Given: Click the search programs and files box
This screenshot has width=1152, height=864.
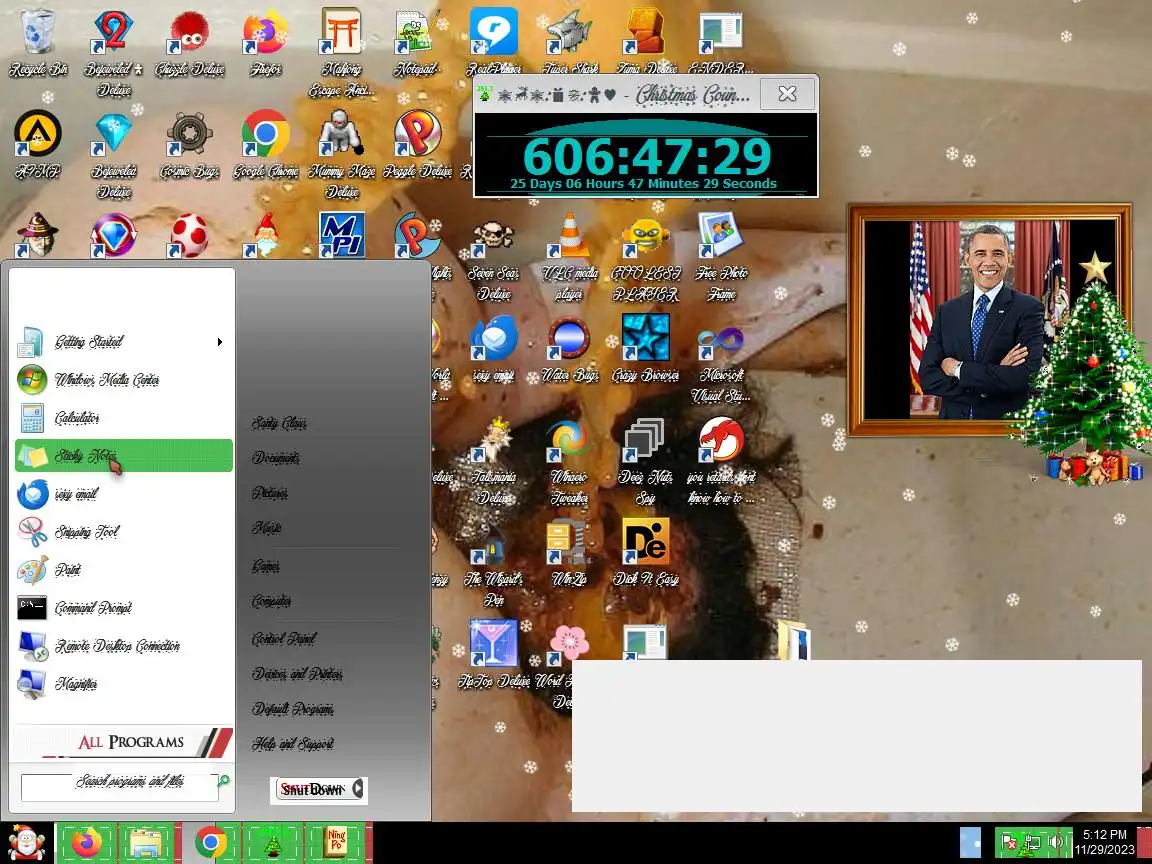Looking at the screenshot, I should click(x=120, y=788).
